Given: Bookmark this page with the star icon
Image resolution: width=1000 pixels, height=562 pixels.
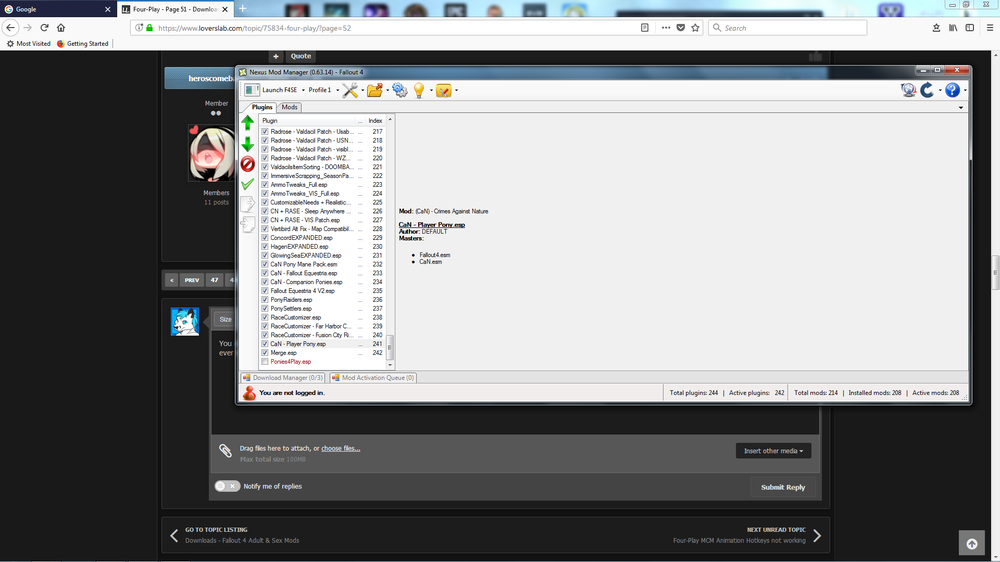Looking at the screenshot, I should [695, 27].
